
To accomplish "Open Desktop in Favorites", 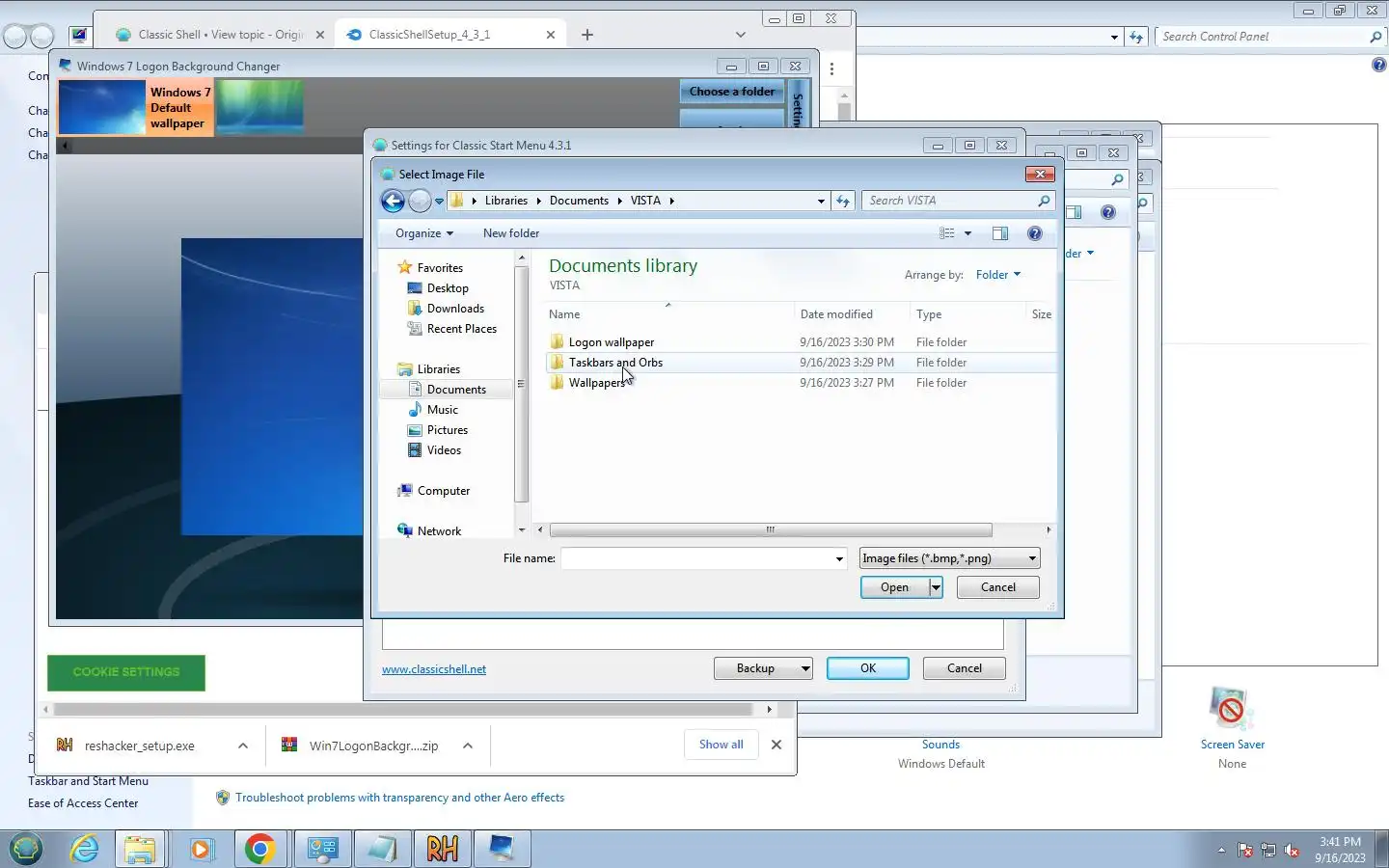I will pyautogui.click(x=448, y=288).
